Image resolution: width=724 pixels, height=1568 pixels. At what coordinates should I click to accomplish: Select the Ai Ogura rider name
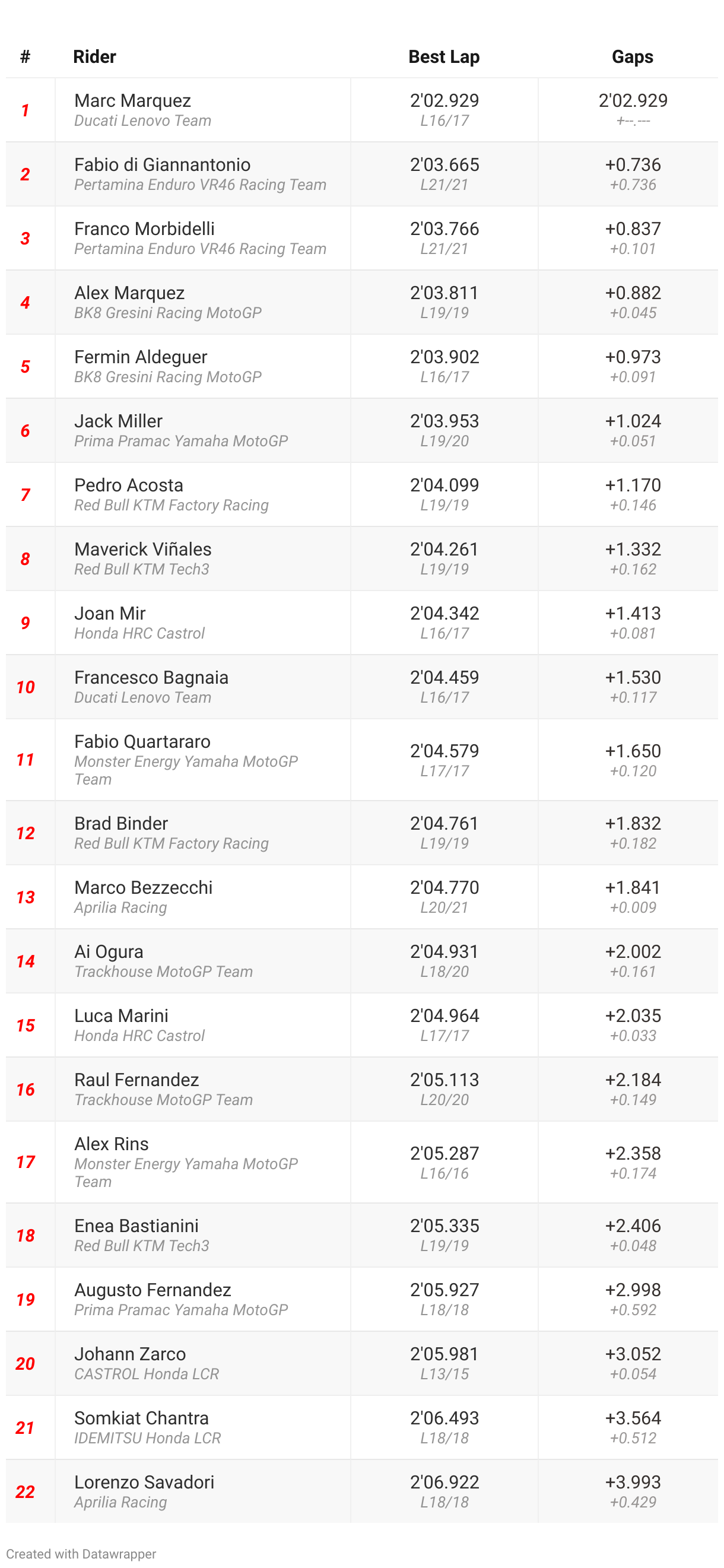click(108, 951)
